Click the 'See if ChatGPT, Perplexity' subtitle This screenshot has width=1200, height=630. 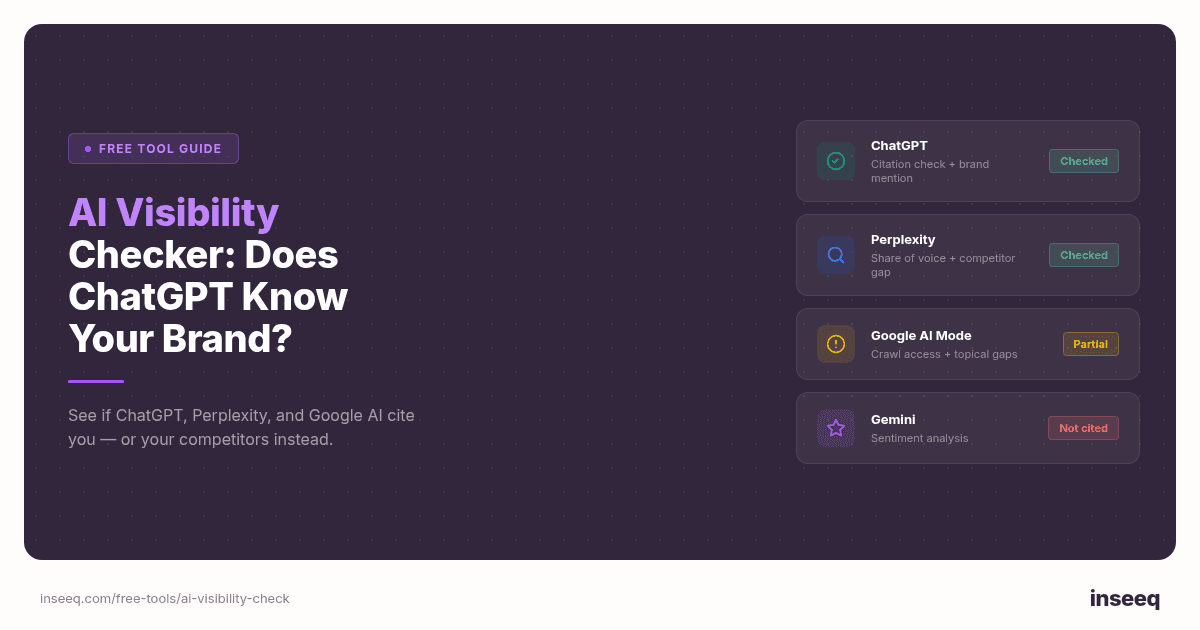(x=241, y=415)
